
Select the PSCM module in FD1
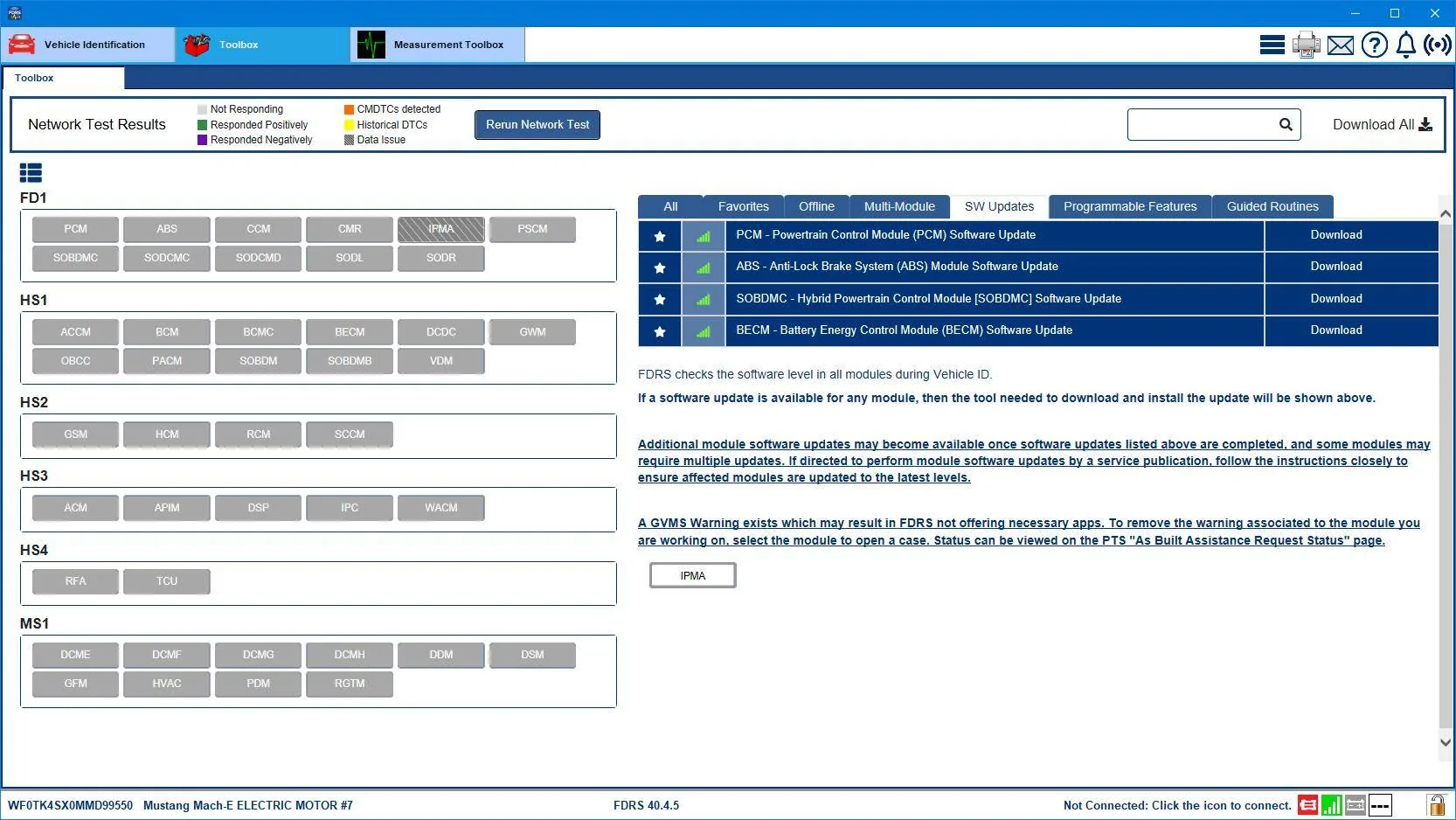(x=532, y=230)
